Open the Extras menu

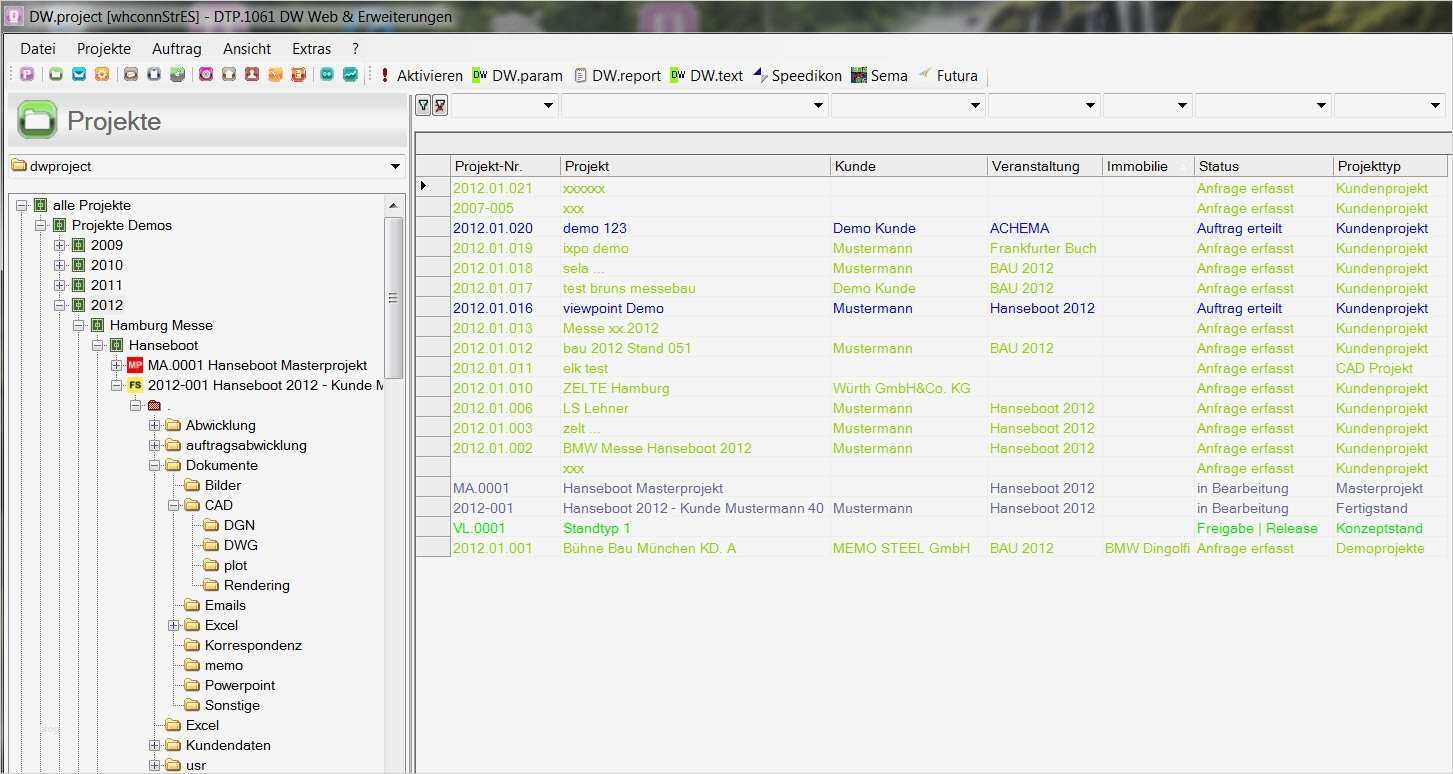point(311,48)
